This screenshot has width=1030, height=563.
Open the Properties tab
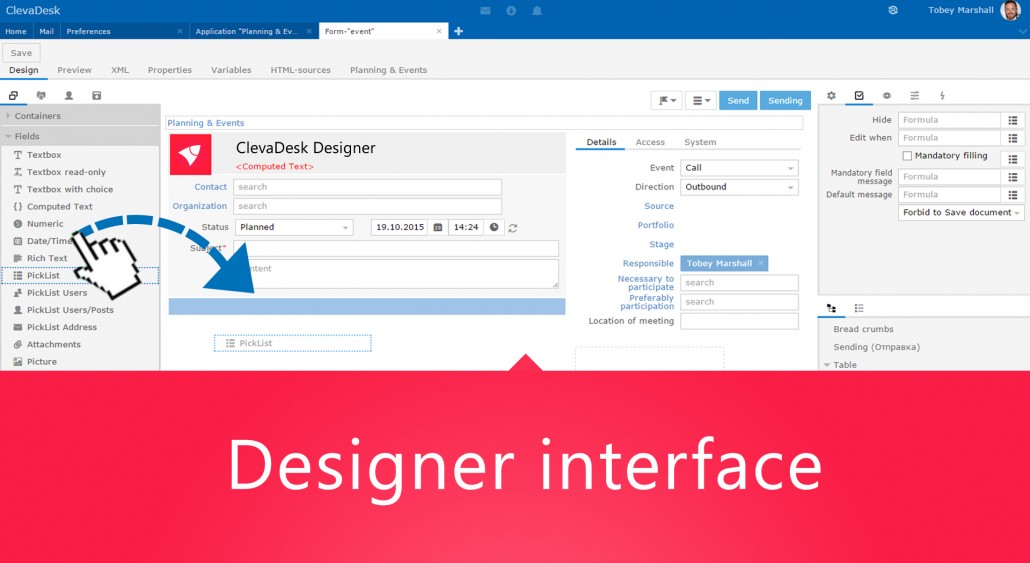coord(169,70)
